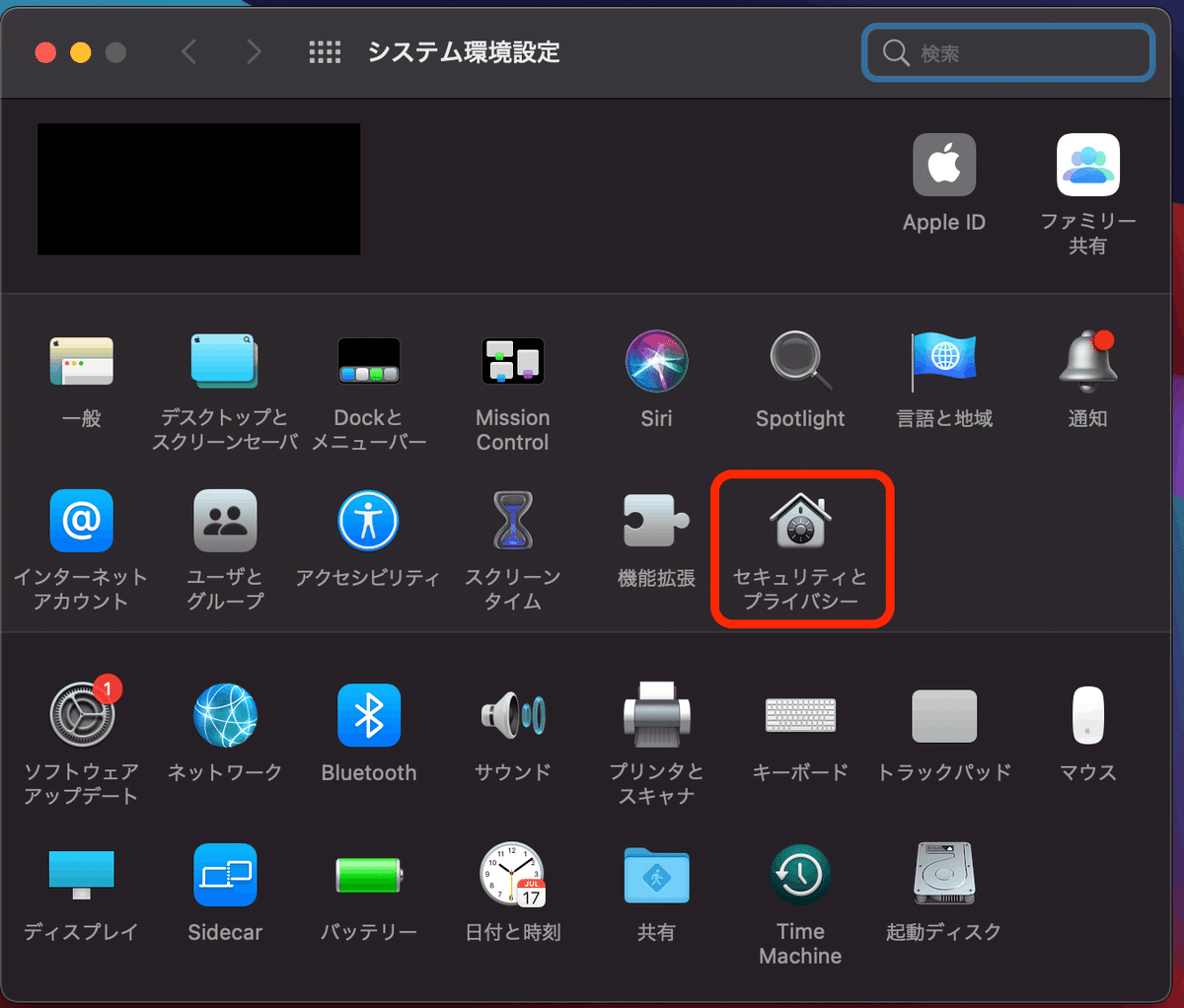Image resolution: width=1184 pixels, height=1008 pixels.
Task: Close the システム環境設定 window
Action: click(45, 52)
